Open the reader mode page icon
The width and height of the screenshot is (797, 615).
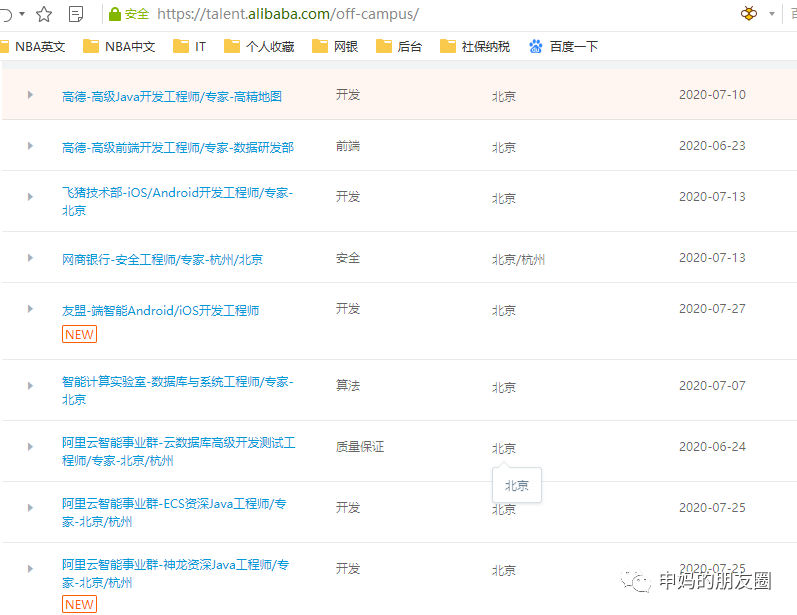click(76, 14)
